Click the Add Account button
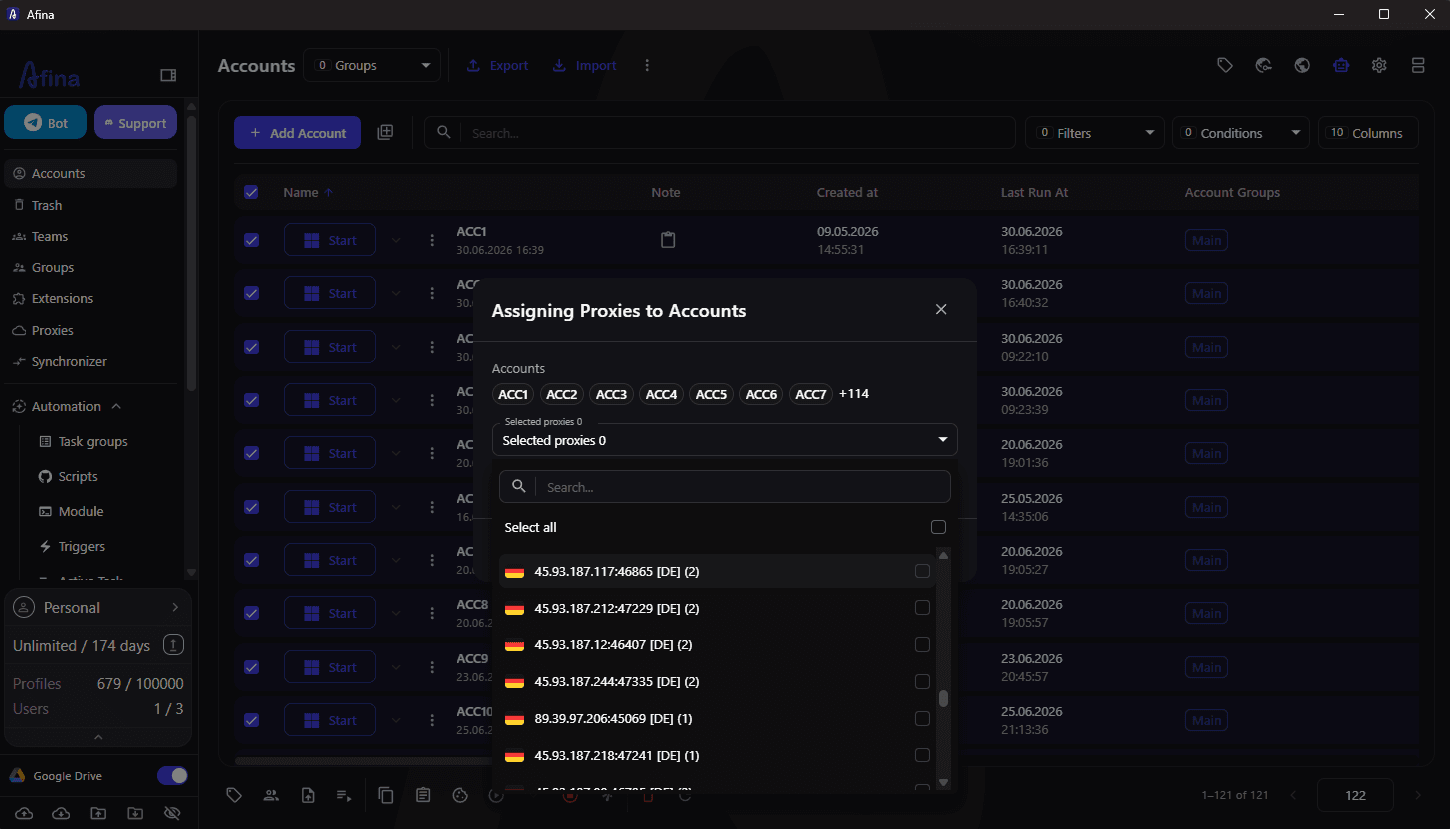This screenshot has width=1450, height=829. tap(297, 132)
